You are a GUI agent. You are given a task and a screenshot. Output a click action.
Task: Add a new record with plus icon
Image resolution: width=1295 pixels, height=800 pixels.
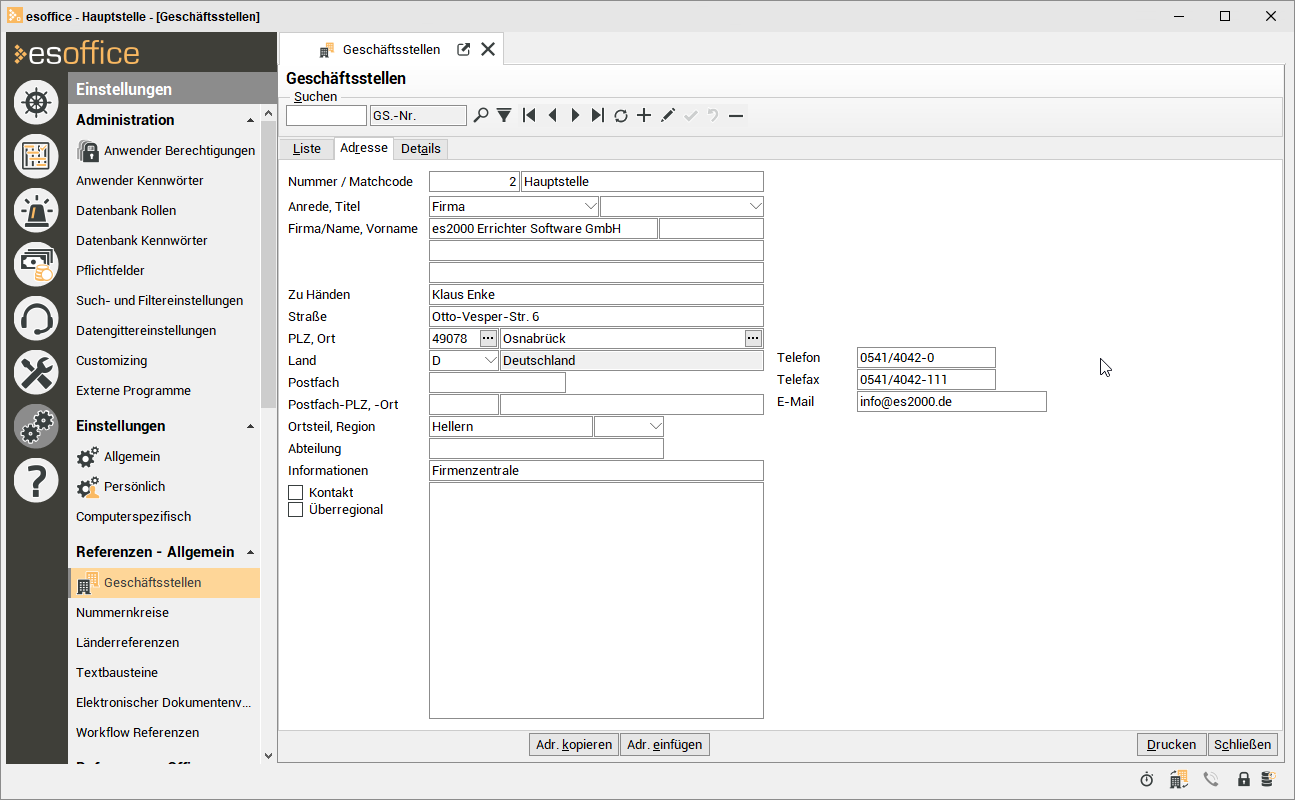point(644,116)
